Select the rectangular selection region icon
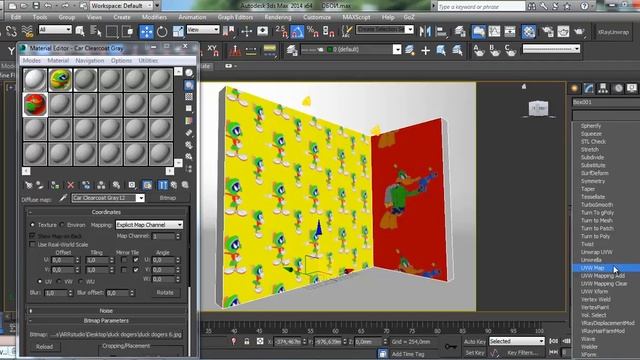Image resolution: width=640 pixels, height=360 pixels. coord(111,32)
